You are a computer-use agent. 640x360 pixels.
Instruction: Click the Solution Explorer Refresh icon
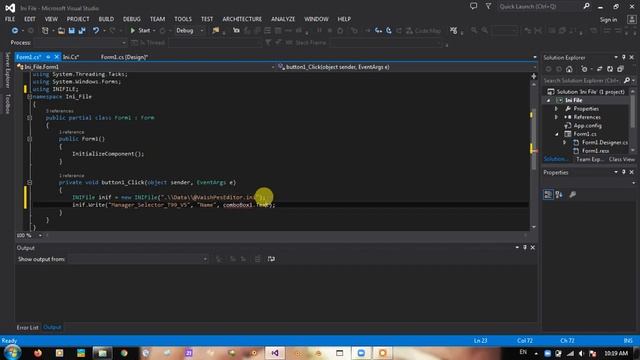(x=610, y=69)
